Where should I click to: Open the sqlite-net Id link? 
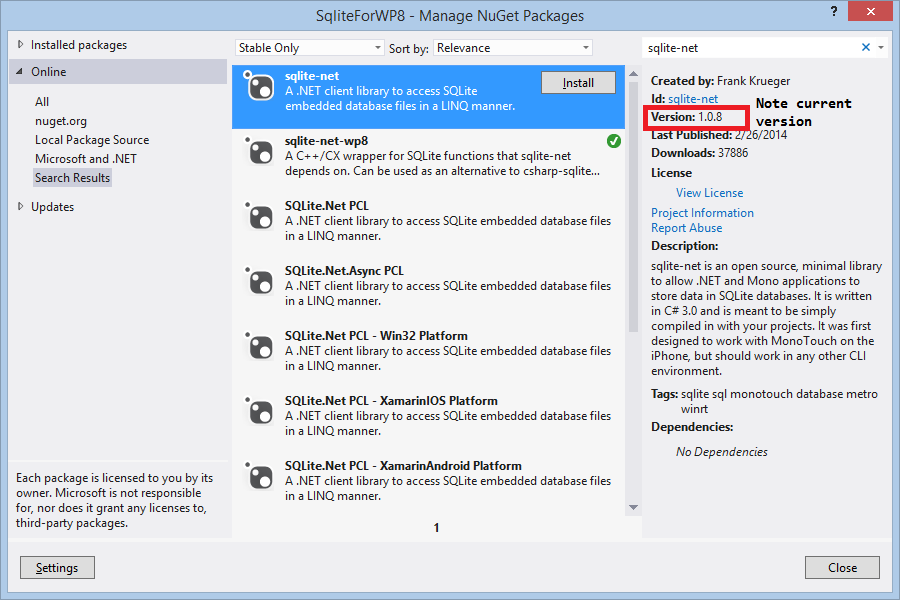(693, 99)
